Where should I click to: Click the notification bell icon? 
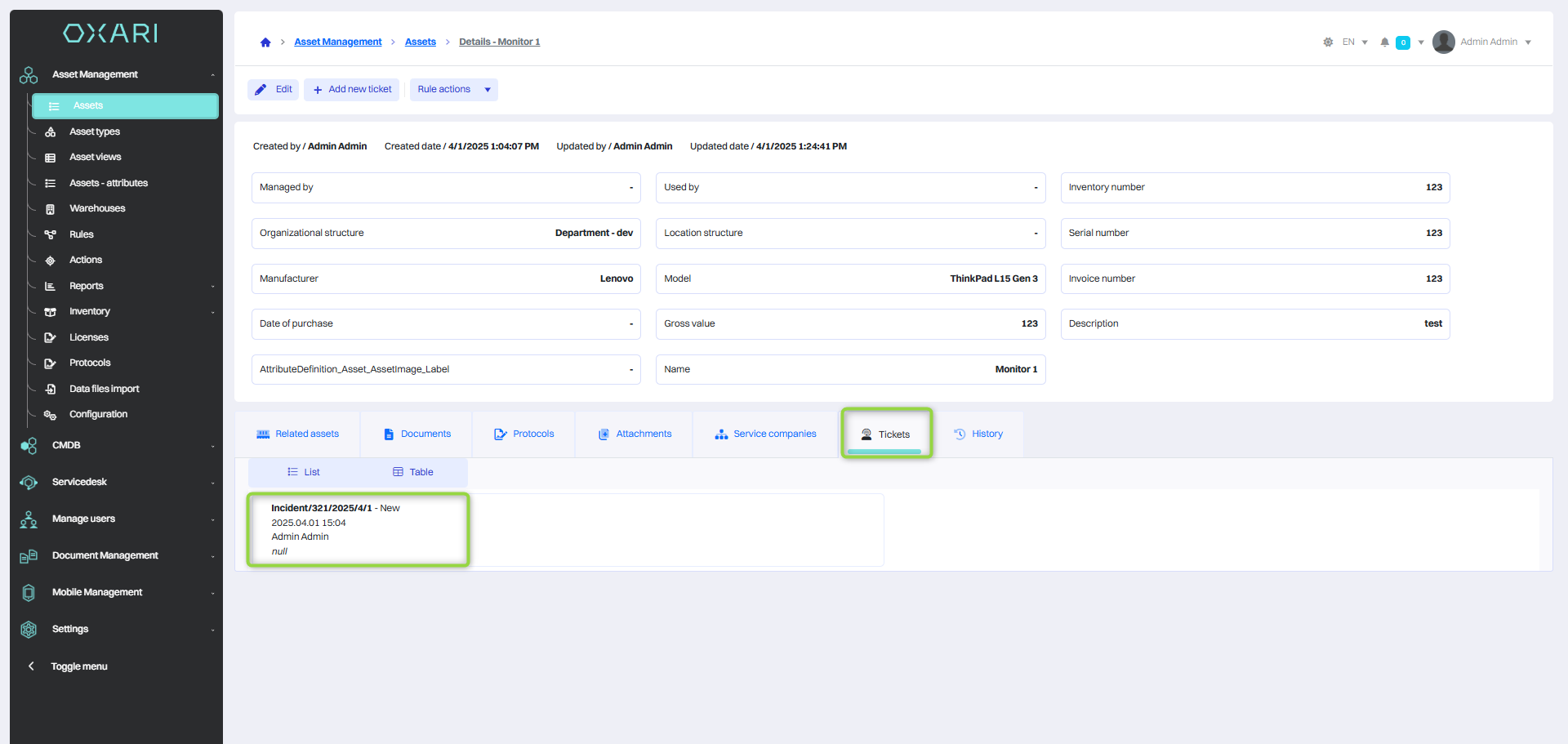(x=1384, y=42)
